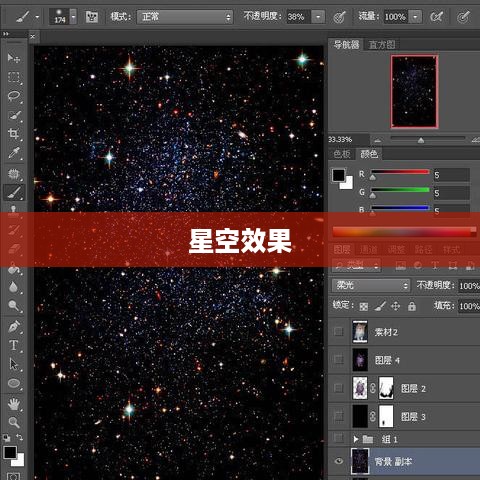Click the 图层 3 layer mask thumbnail
This screenshot has width=480, height=480.
coord(386,416)
